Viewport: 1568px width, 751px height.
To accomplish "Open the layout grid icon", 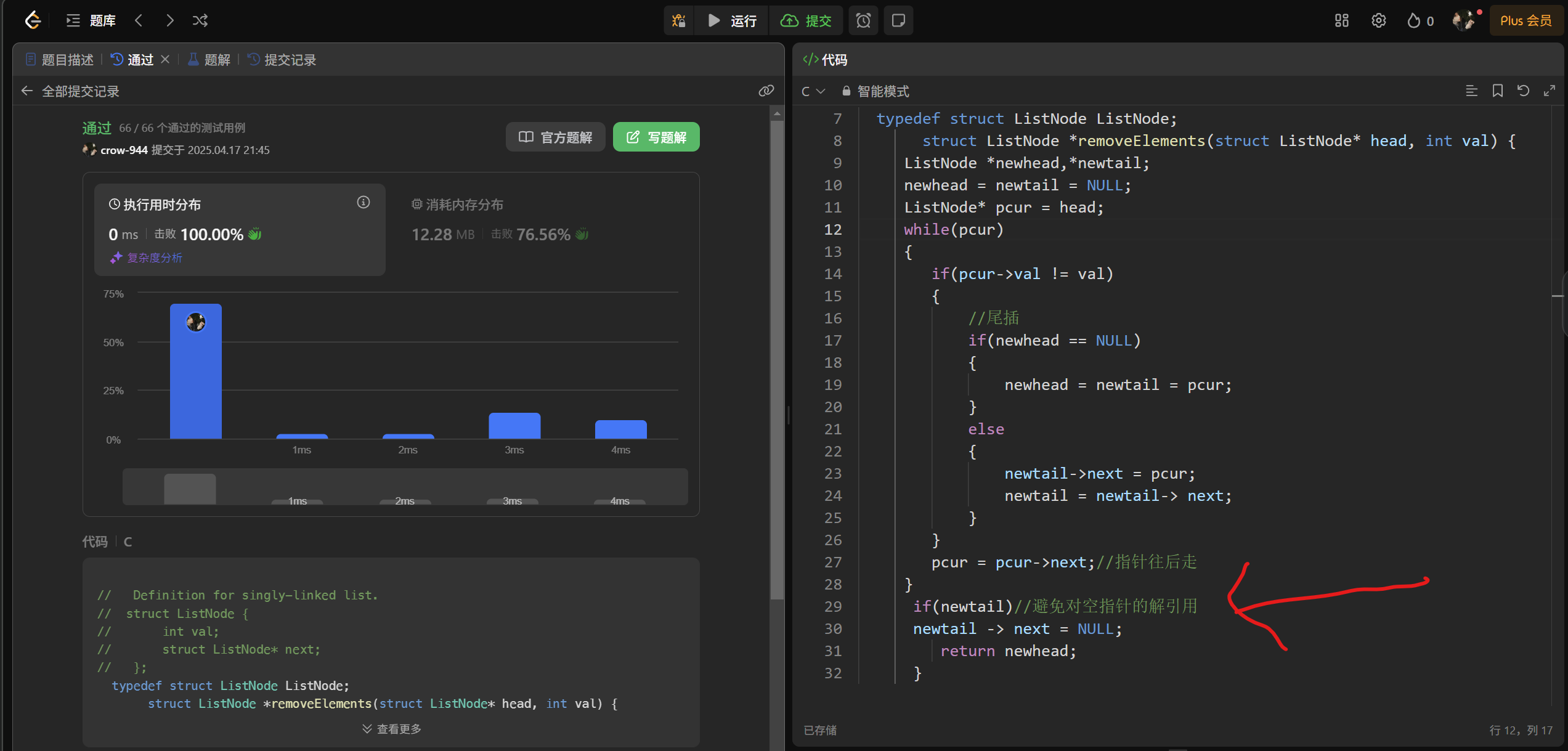I will click(x=1341, y=20).
